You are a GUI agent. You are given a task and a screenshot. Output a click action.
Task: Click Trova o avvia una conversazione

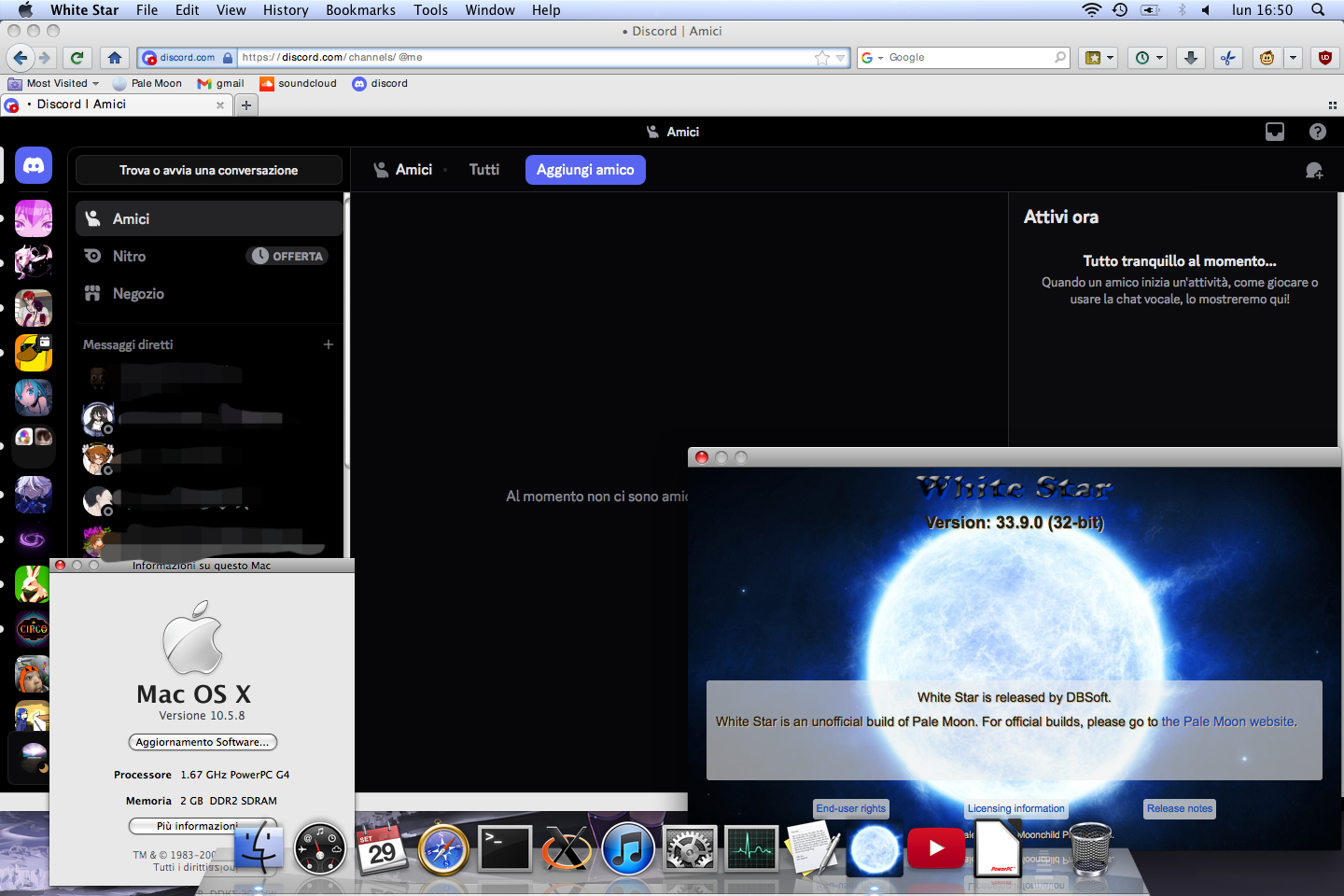tap(209, 170)
